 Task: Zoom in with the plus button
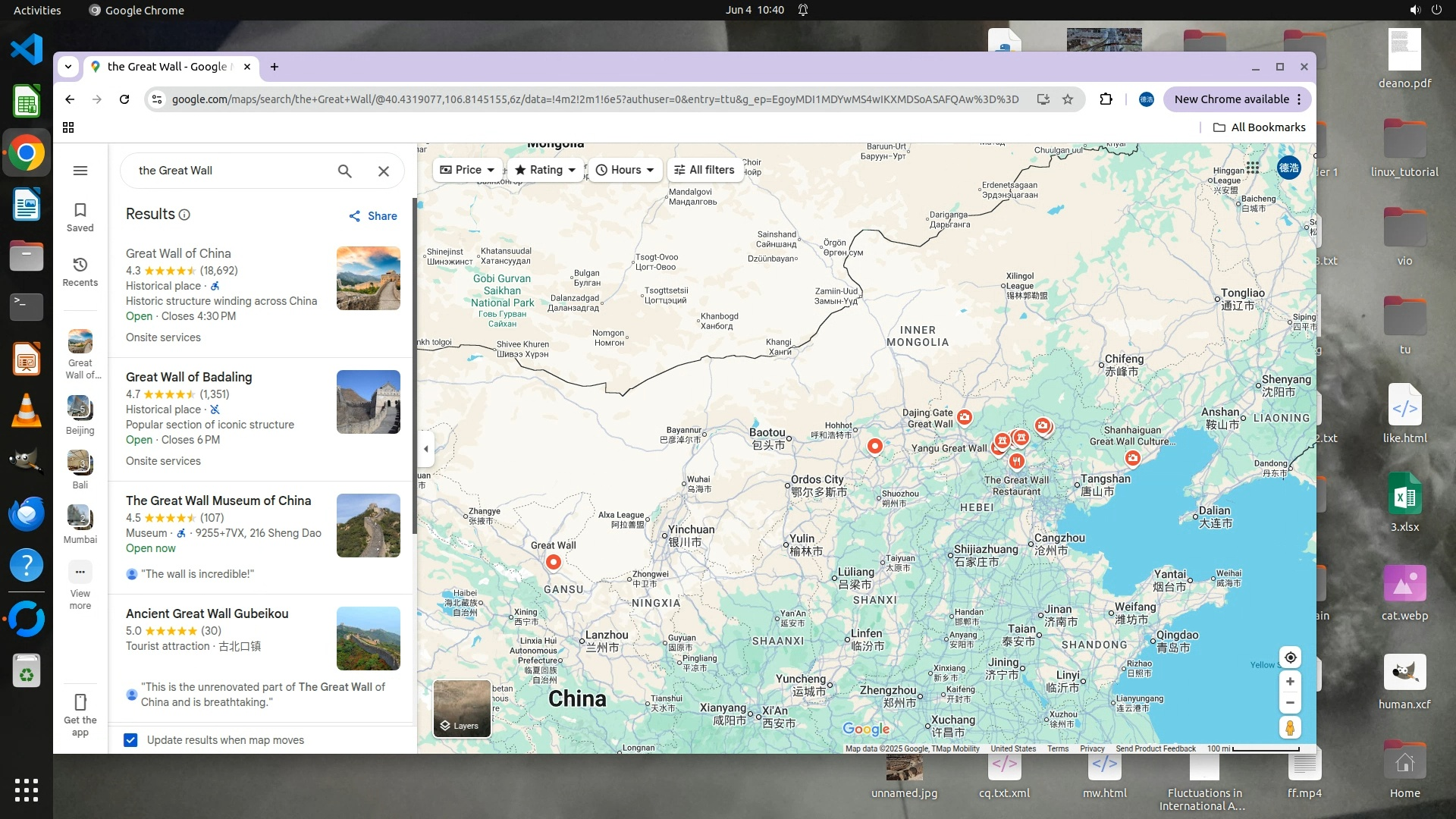click(1290, 682)
